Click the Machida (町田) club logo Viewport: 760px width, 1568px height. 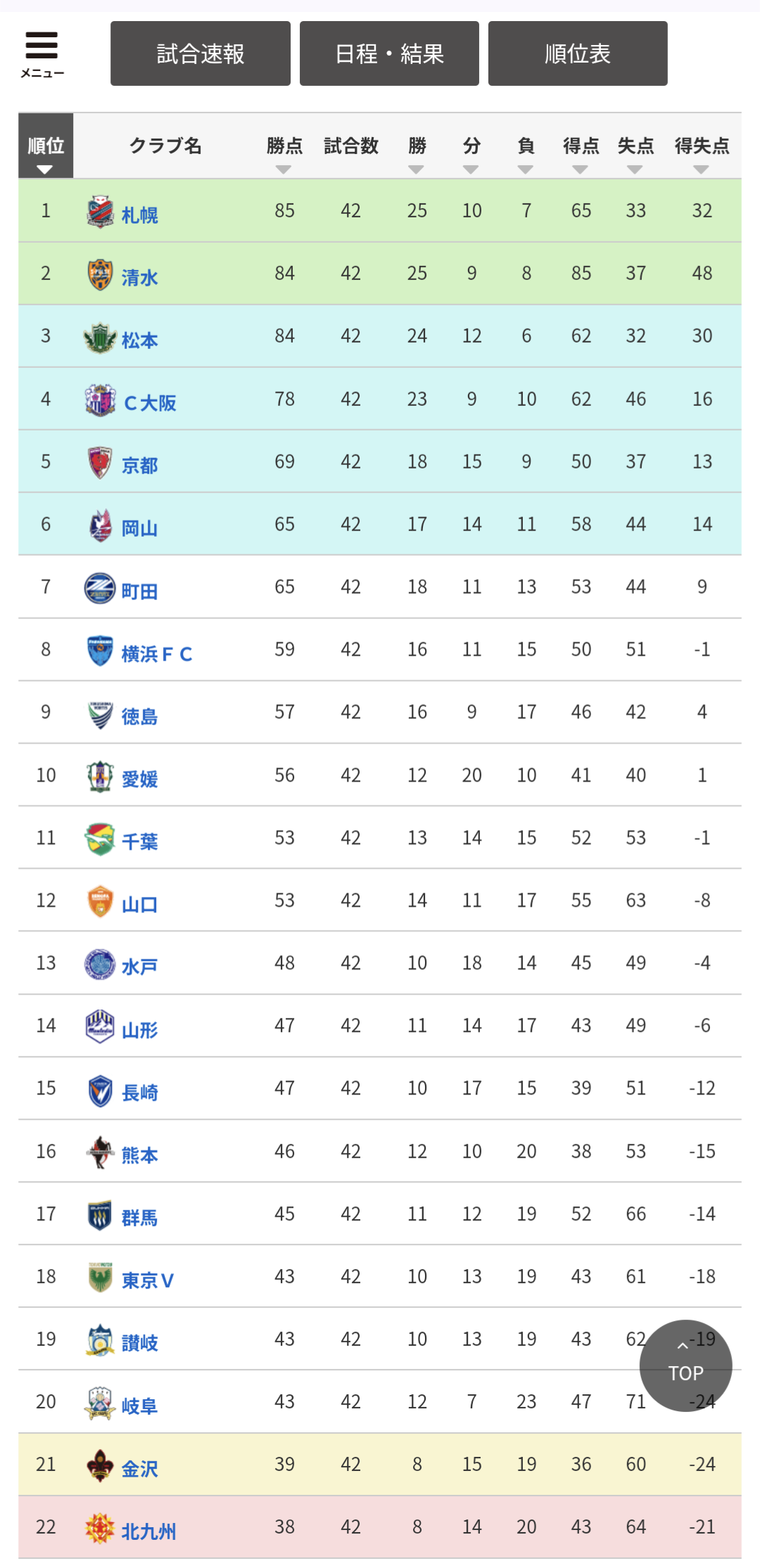coord(100,588)
